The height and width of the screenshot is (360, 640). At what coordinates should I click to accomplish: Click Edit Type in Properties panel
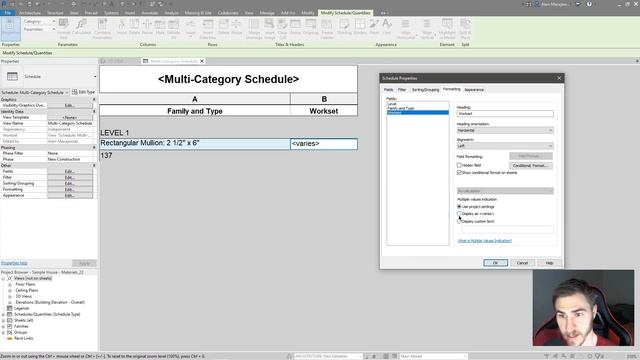83,92
